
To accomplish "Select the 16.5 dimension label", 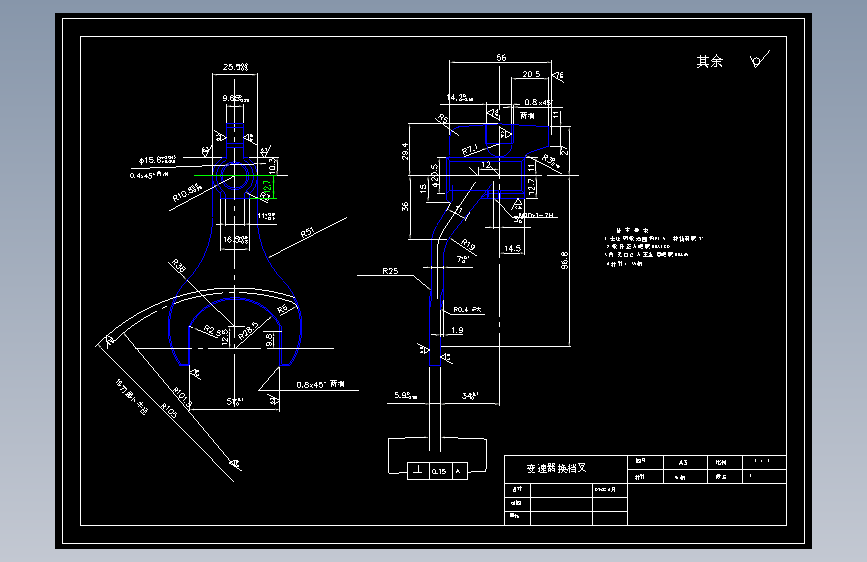I will 235,240.
